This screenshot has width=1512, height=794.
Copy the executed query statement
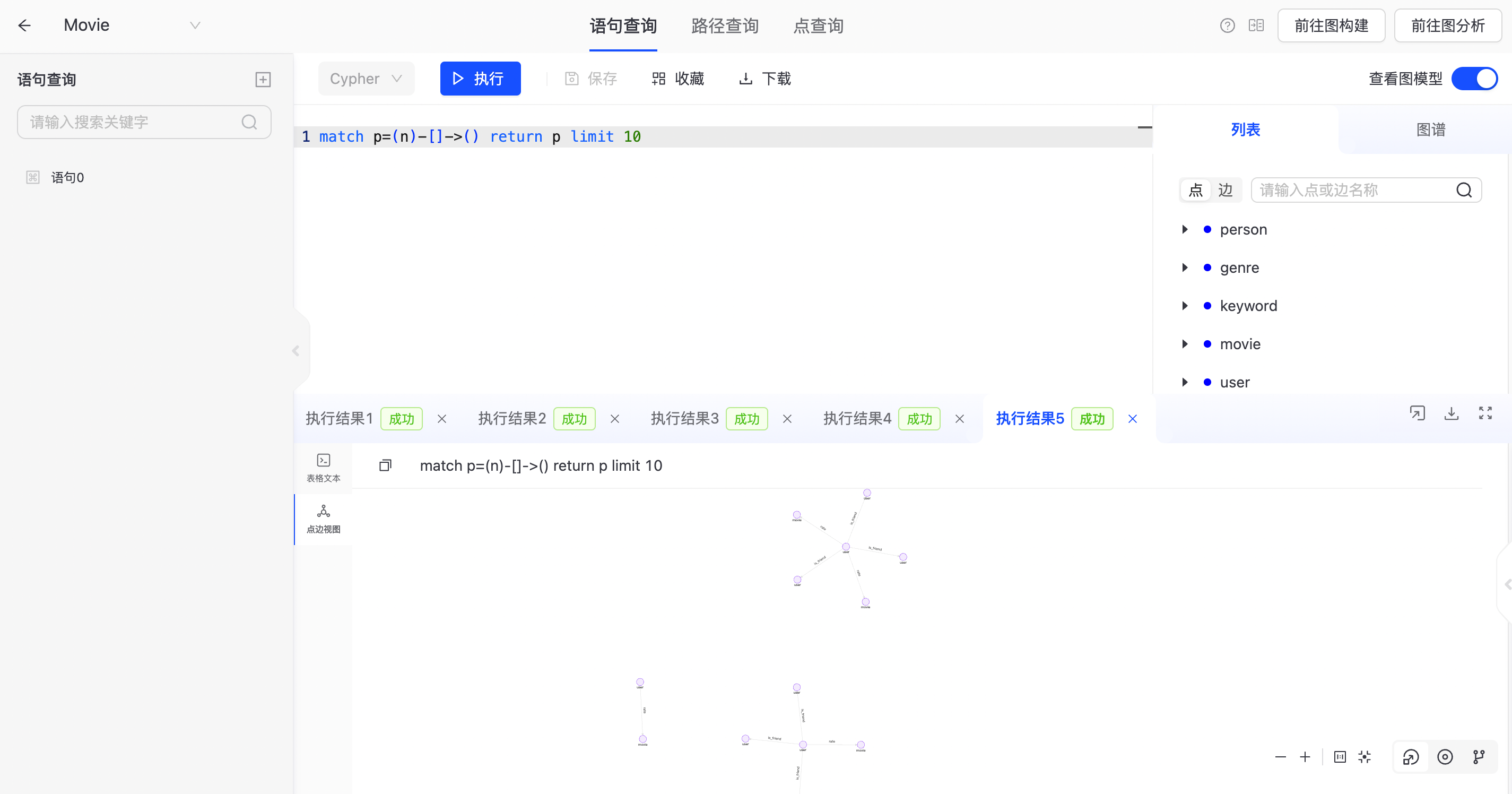click(385, 465)
